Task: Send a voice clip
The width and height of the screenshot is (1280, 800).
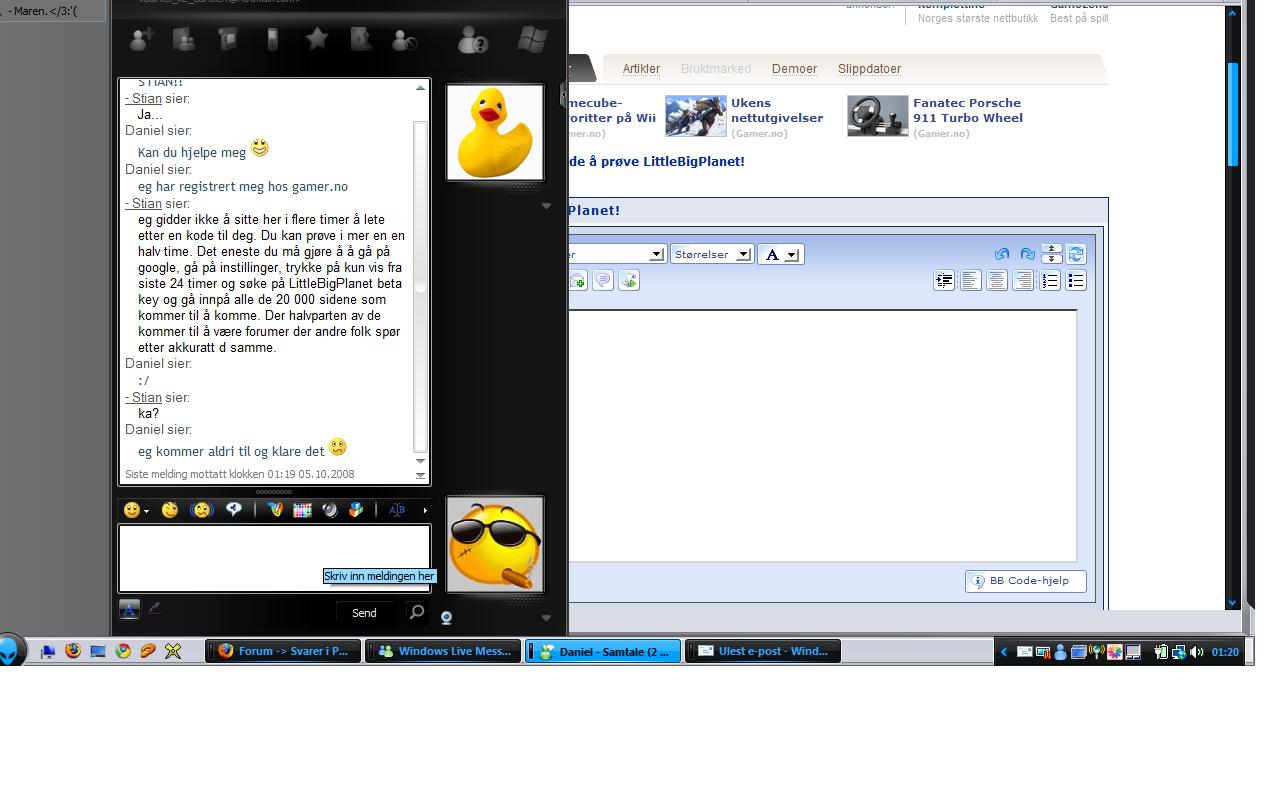Action: coord(234,509)
